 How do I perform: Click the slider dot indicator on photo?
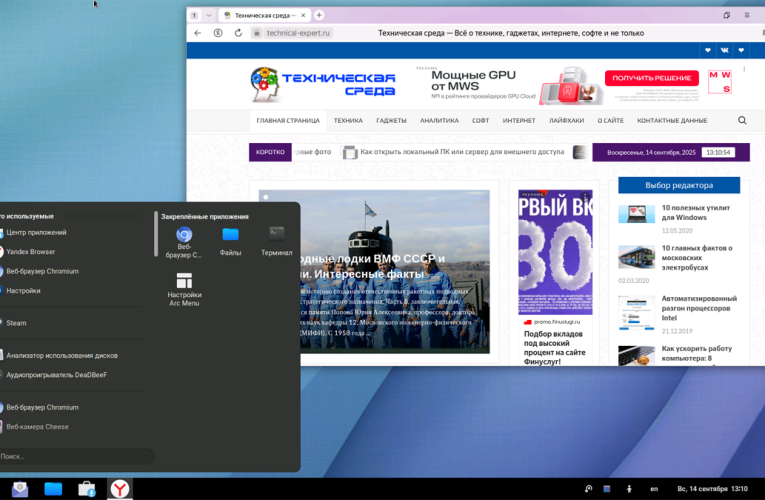pyautogui.click(x=266, y=197)
